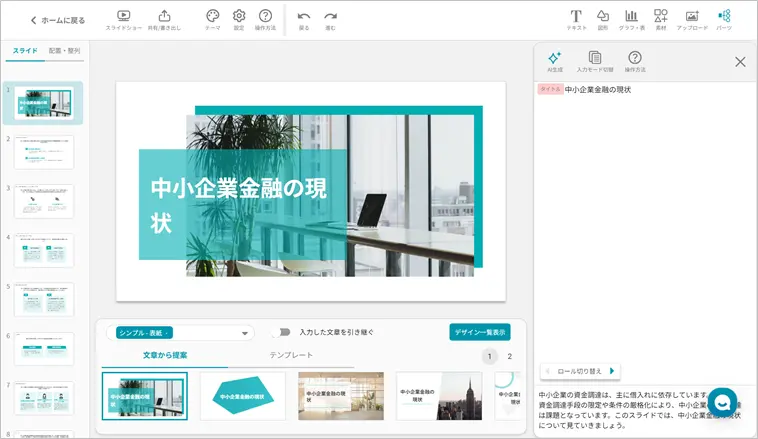Open the アップロード image upload tool
Screen dimensions: 758x439
point(692,20)
